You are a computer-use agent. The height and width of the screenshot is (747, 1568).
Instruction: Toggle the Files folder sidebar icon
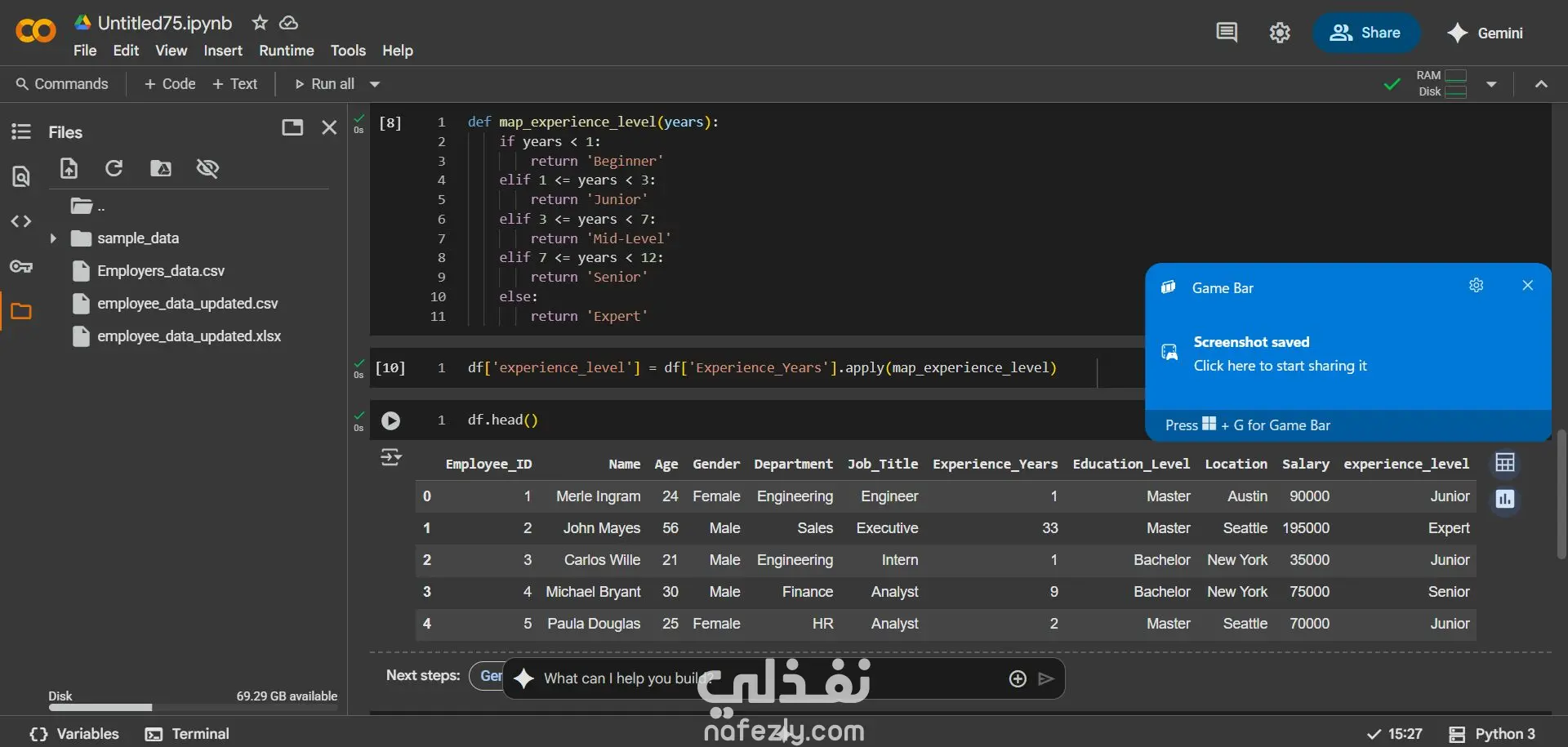point(21,311)
